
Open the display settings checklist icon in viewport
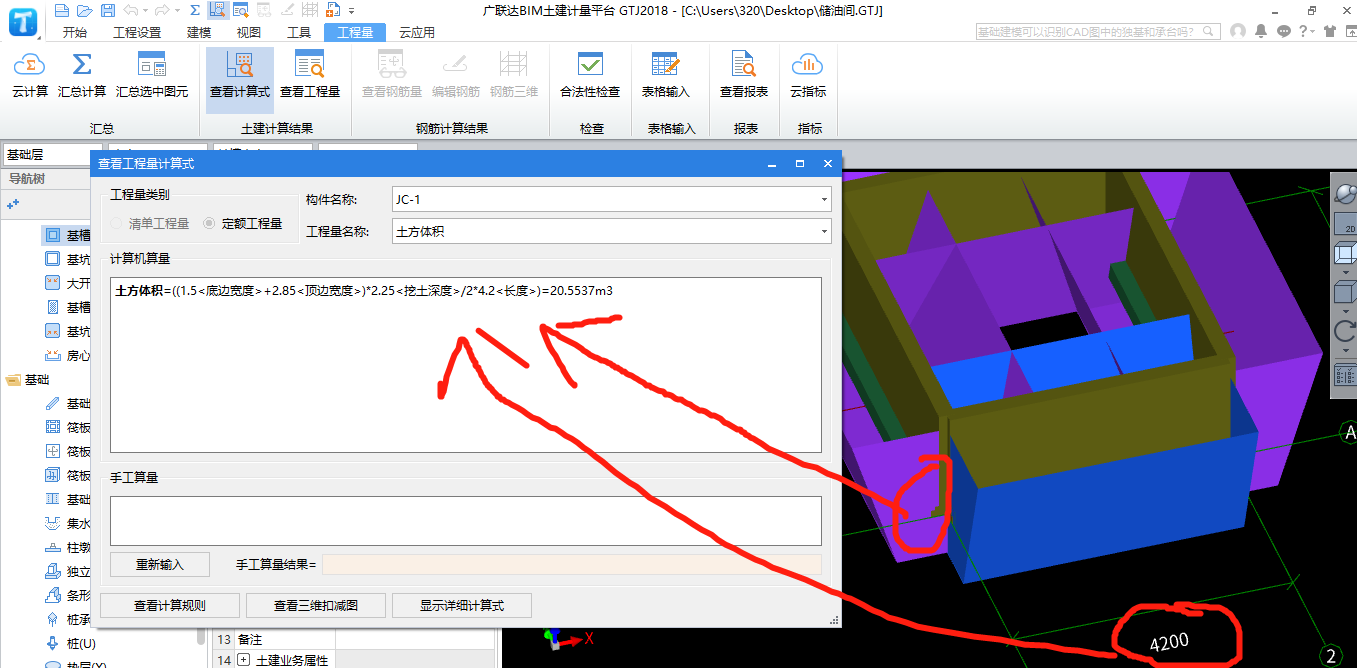click(1346, 375)
